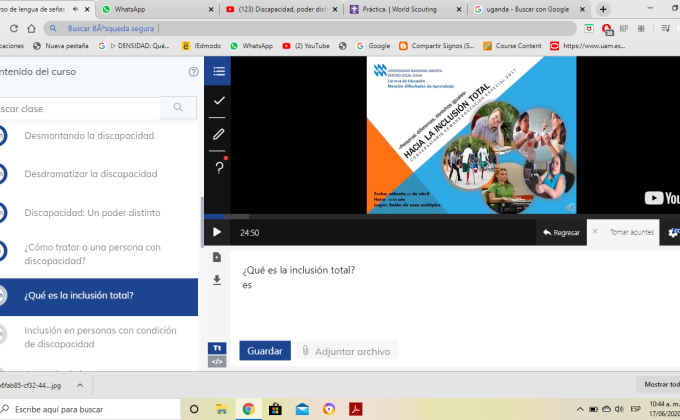Close the Tomar apuntes panel
The image size is (680, 420).
tap(595, 232)
